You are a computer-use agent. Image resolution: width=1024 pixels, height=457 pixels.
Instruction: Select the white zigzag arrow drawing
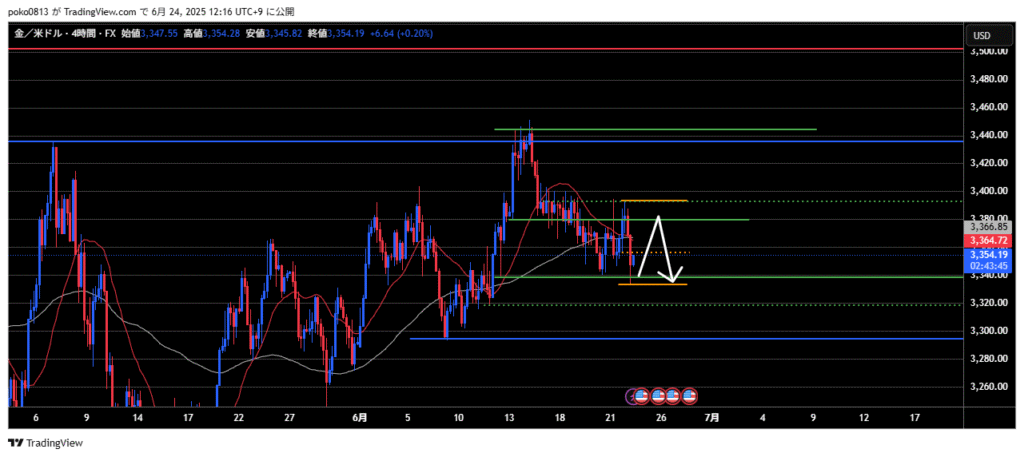point(656,248)
